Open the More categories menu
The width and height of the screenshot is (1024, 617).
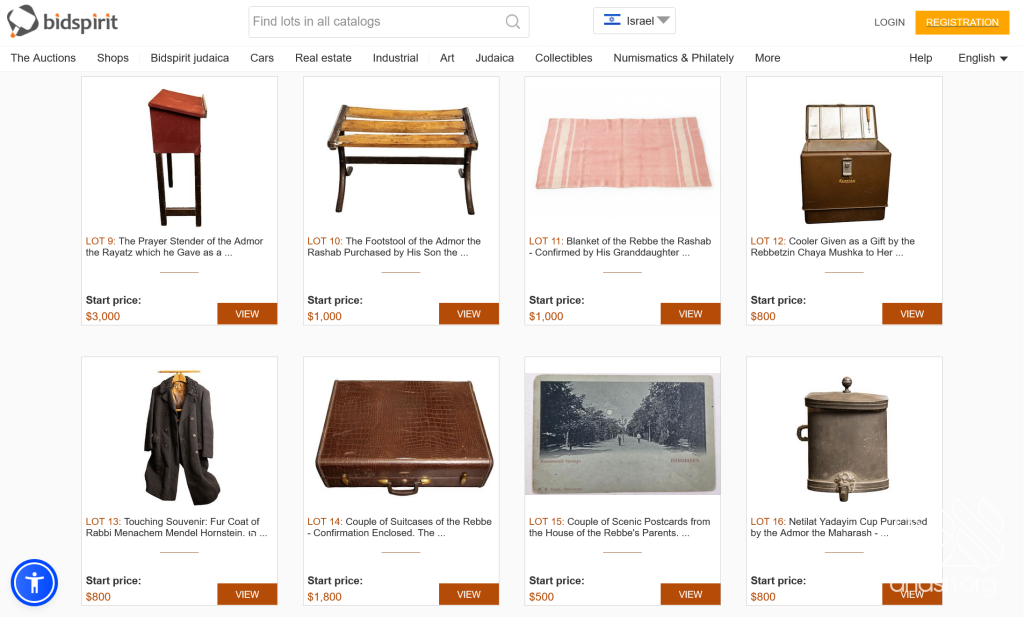[x=767, y=58]
